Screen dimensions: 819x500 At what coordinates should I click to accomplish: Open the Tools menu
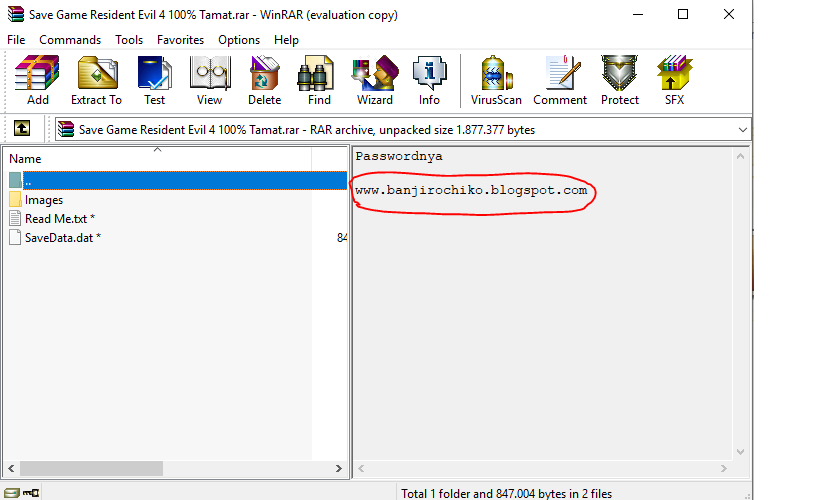coord(129,40)
